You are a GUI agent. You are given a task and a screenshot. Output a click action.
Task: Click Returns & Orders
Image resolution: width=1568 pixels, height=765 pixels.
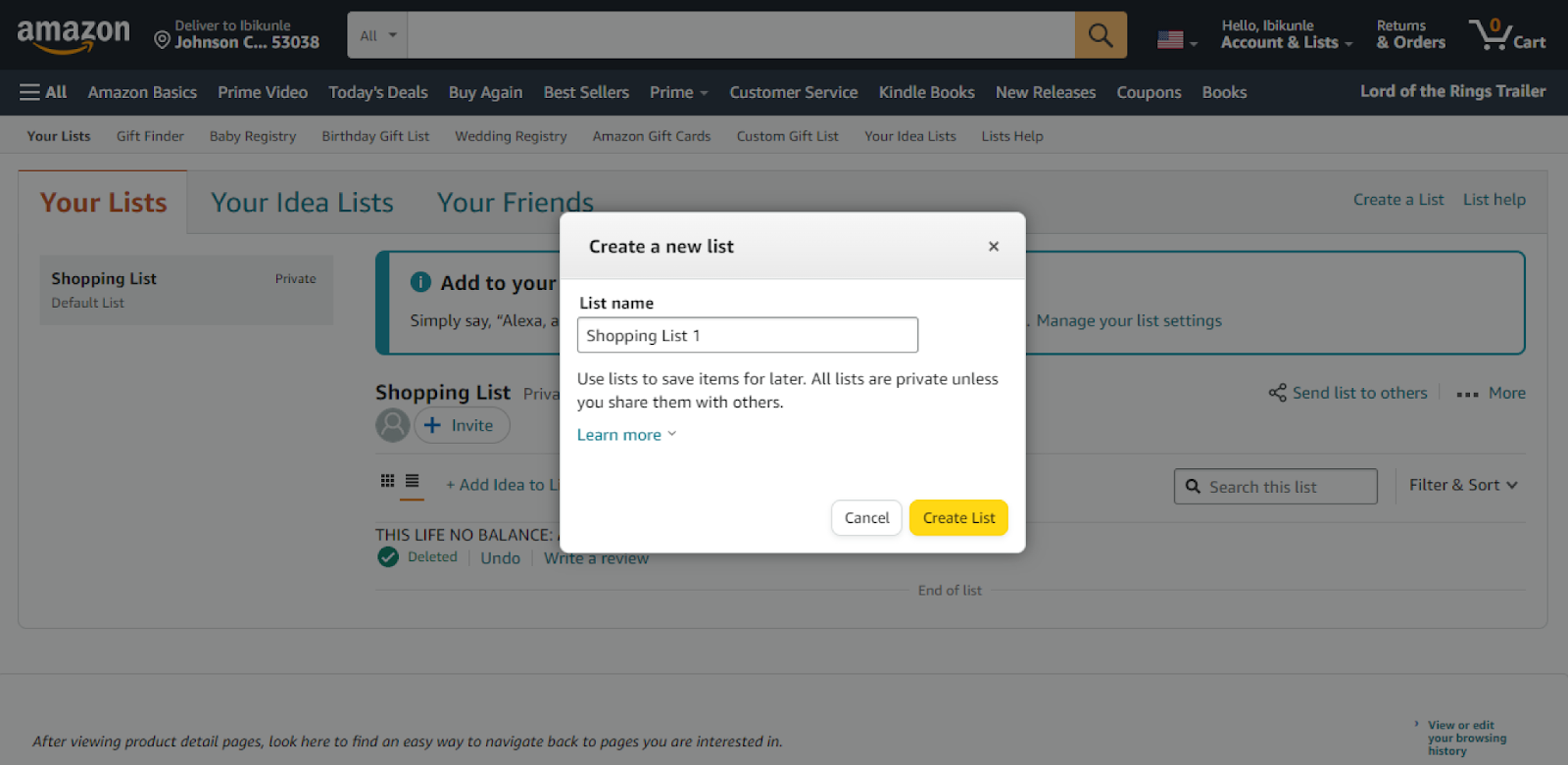point(1410,35)
